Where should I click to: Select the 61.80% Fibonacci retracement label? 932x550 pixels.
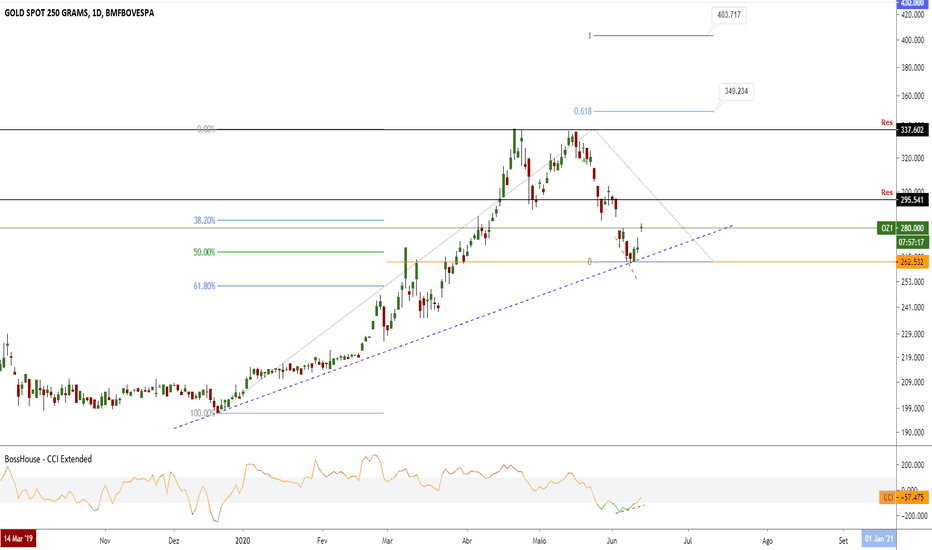[x=204, y=286]
